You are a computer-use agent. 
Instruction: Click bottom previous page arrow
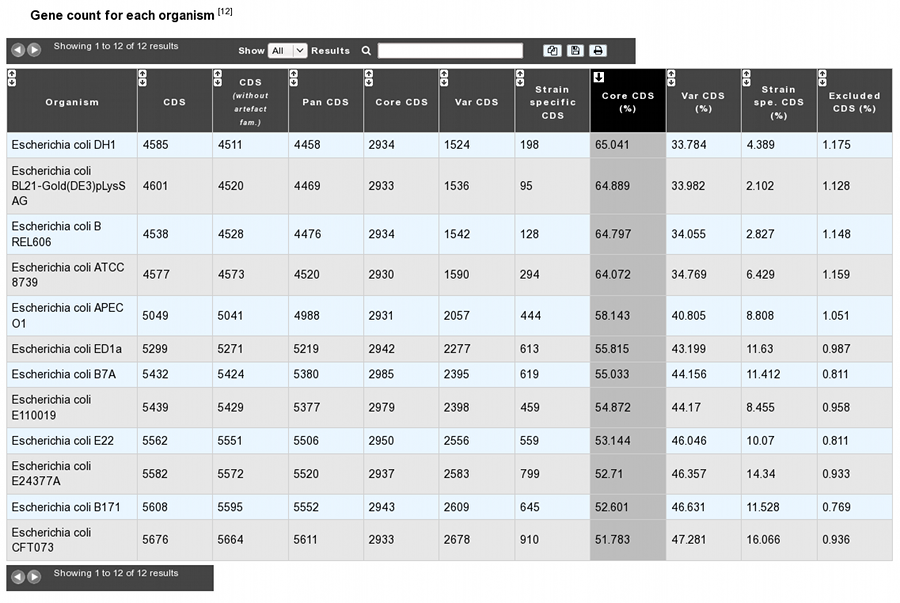[18, 577]
